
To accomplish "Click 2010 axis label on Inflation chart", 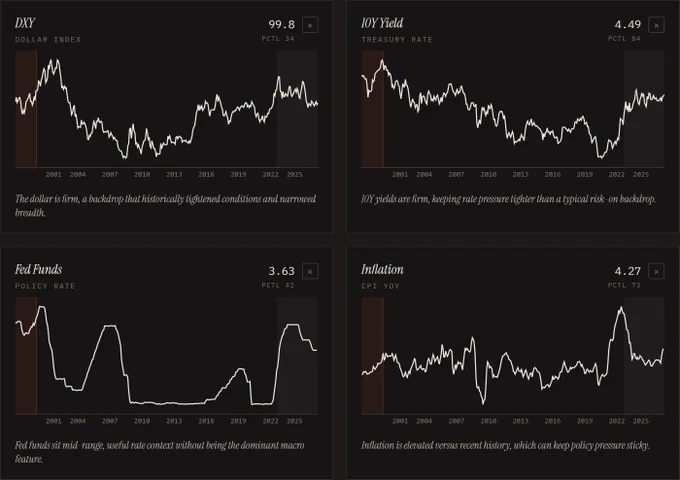I will [488, 421].
